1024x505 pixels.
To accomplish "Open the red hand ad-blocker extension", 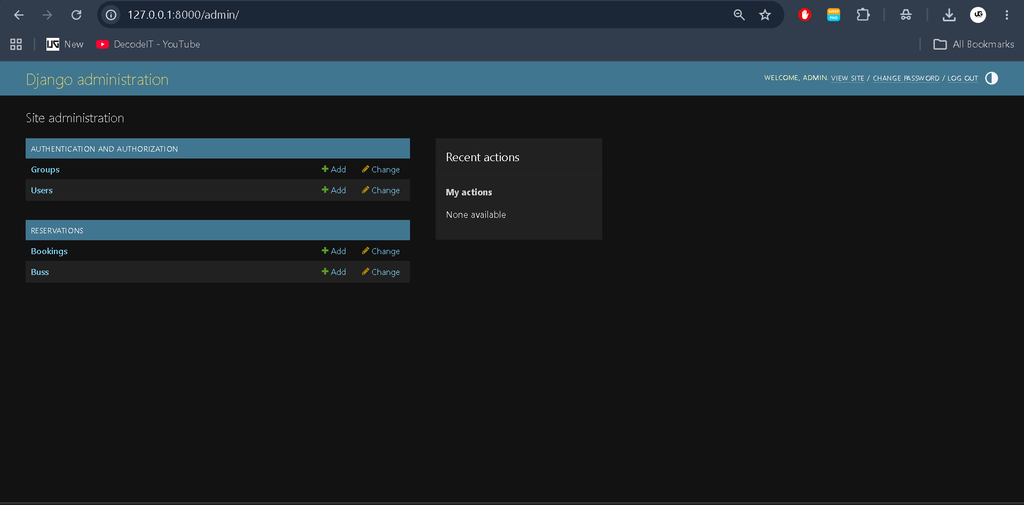I will pos(805,14).
